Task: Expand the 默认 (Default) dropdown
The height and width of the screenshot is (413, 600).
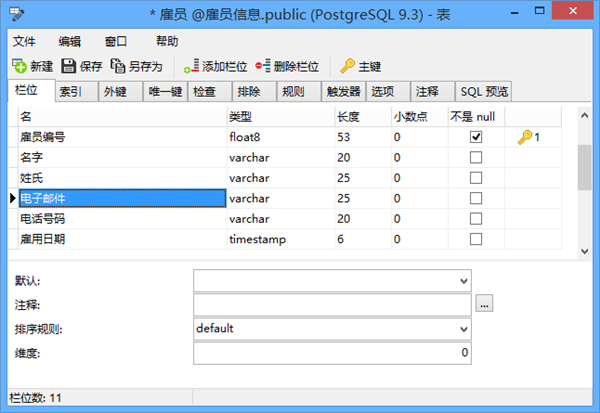Action: [462, 279]
